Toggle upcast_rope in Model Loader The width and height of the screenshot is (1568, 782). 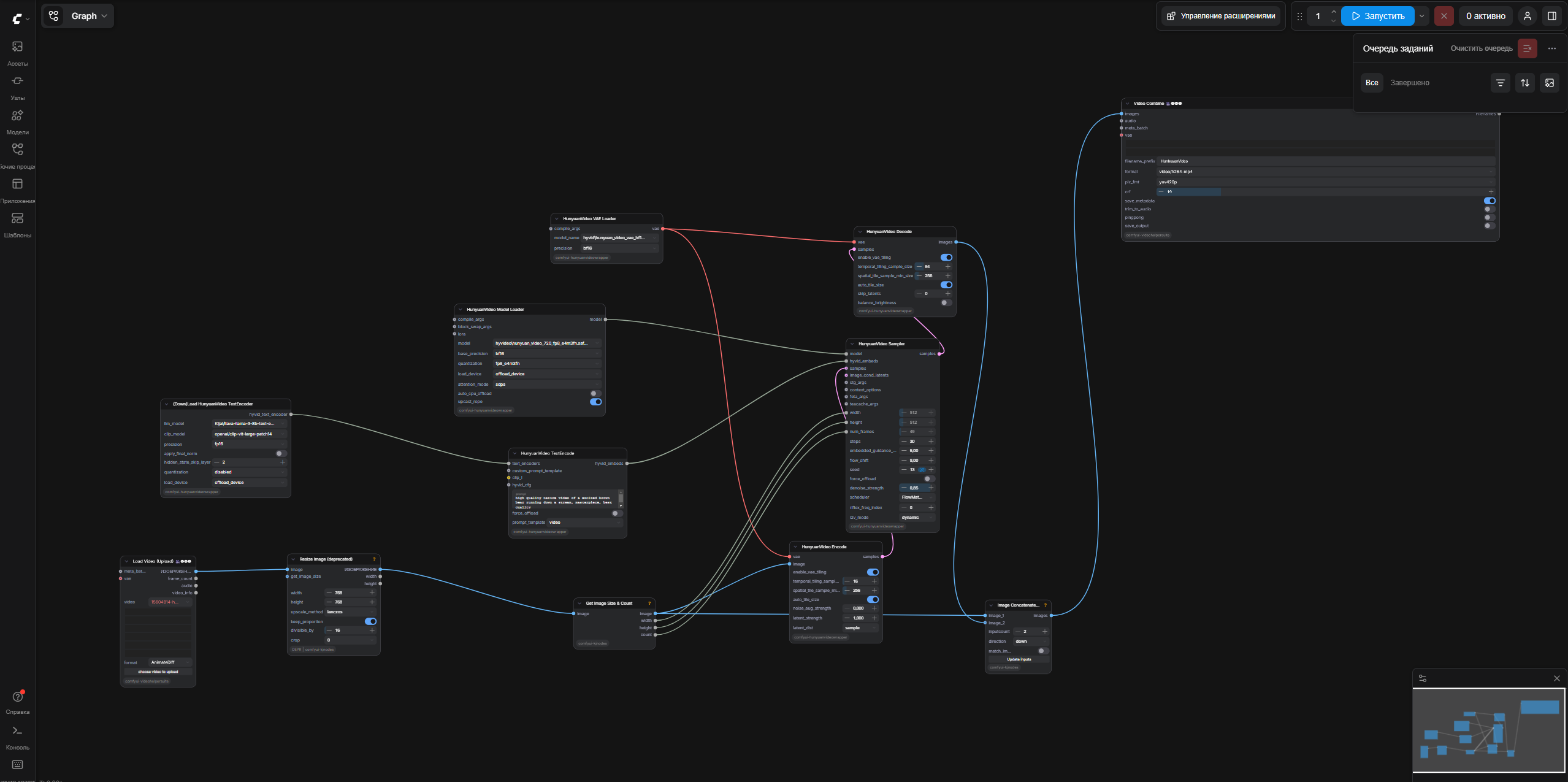595,402
